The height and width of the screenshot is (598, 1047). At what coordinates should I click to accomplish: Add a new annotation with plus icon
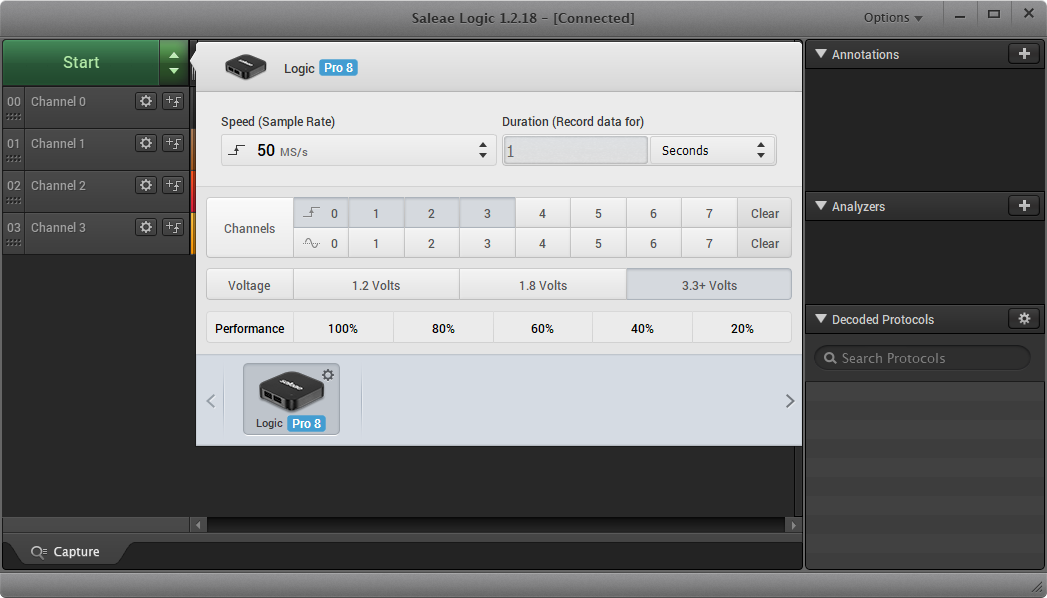click(1024, 54)
